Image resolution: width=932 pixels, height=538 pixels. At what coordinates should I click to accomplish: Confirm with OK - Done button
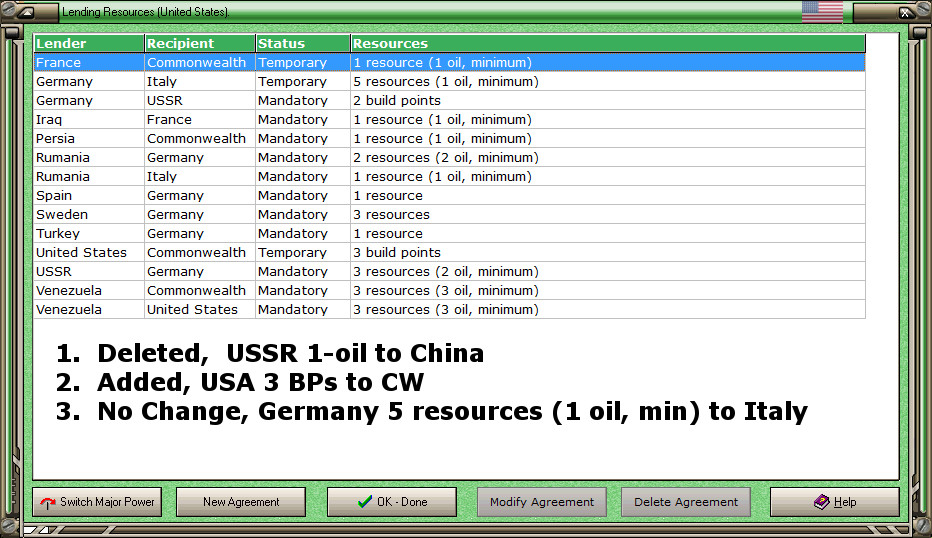pos(392,502)
